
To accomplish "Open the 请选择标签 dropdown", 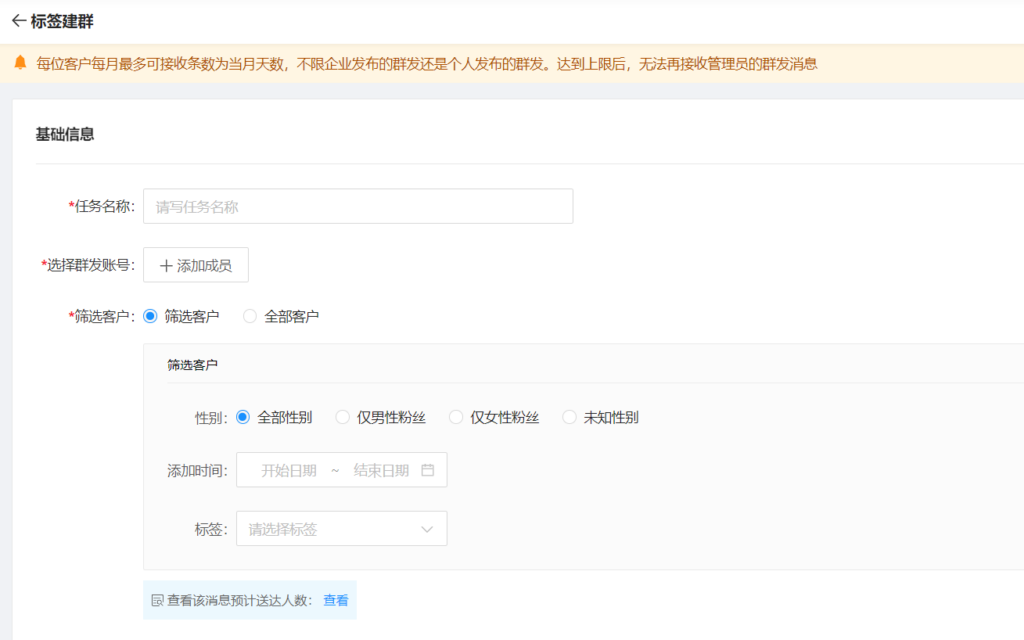I will coord(342,528).
